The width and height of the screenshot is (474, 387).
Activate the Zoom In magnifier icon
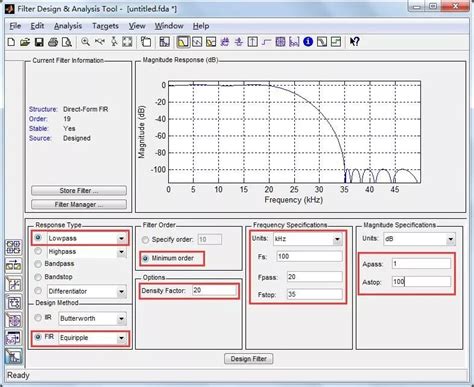[86, 42]
